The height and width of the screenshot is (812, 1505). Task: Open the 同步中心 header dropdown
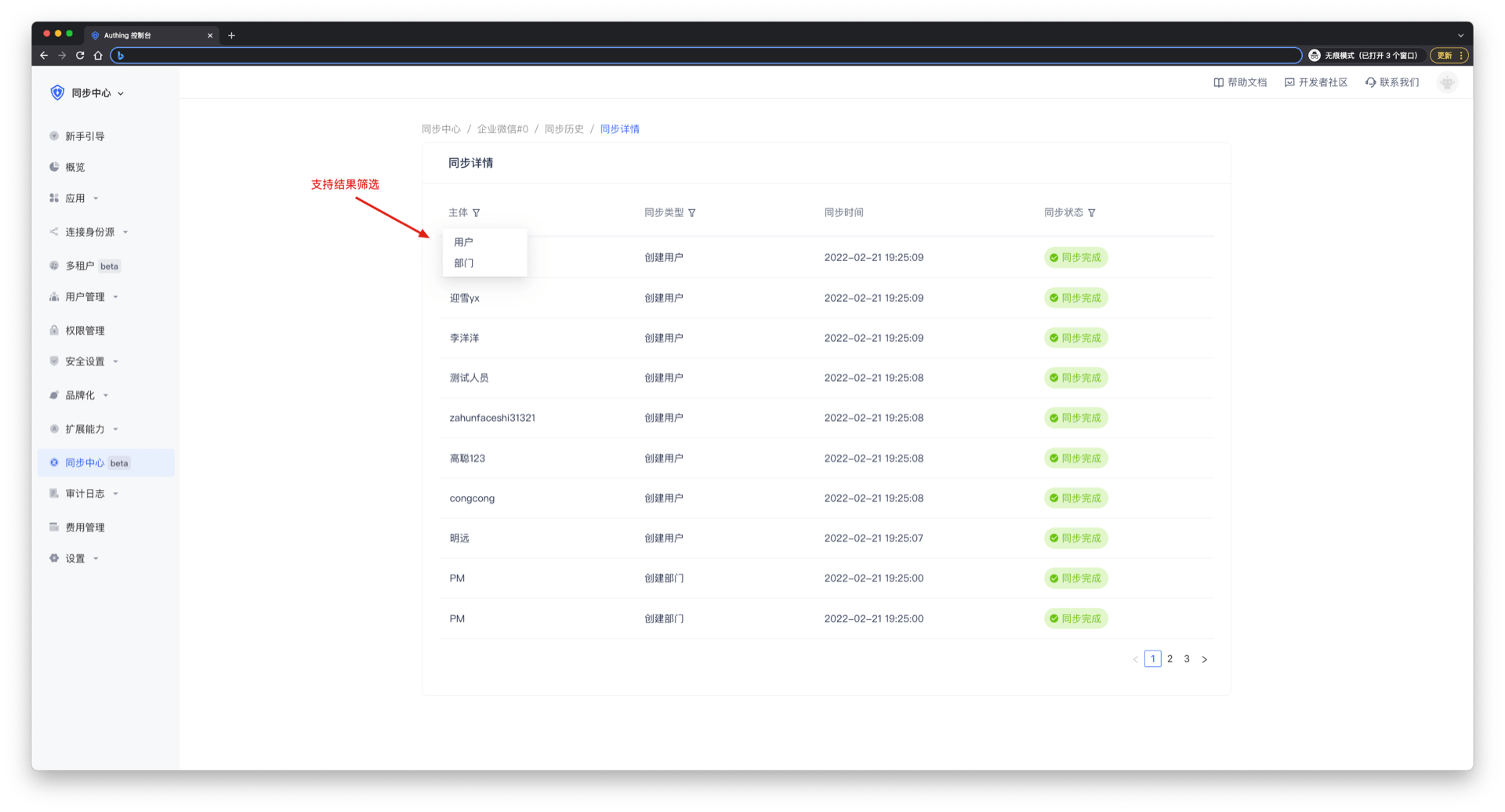pos(97,93)
